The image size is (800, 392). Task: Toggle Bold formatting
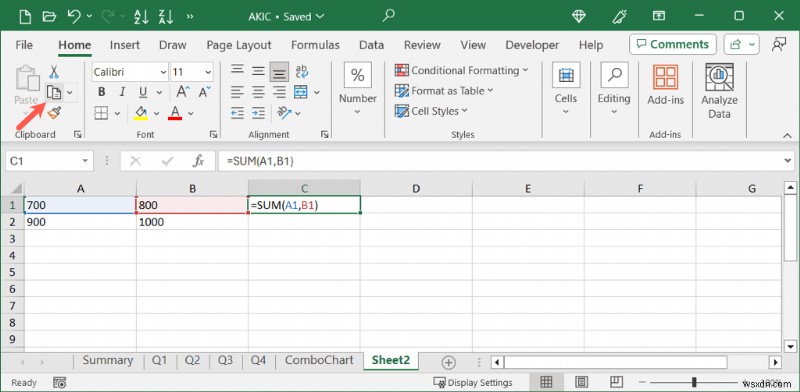[102, 92]
